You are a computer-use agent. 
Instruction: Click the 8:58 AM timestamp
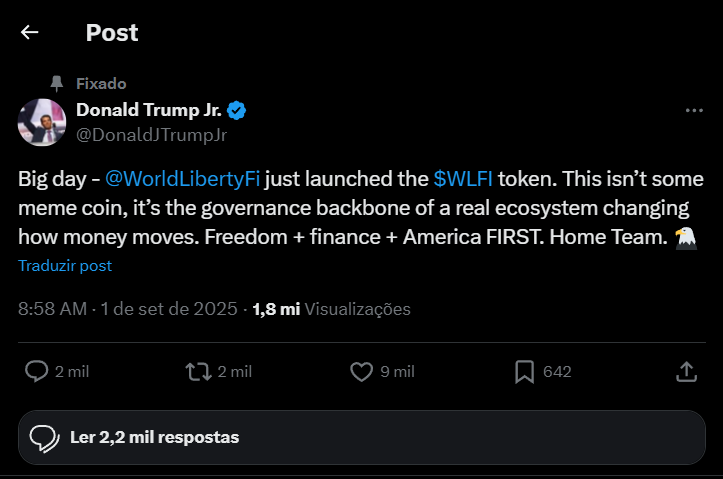(52, 309)
